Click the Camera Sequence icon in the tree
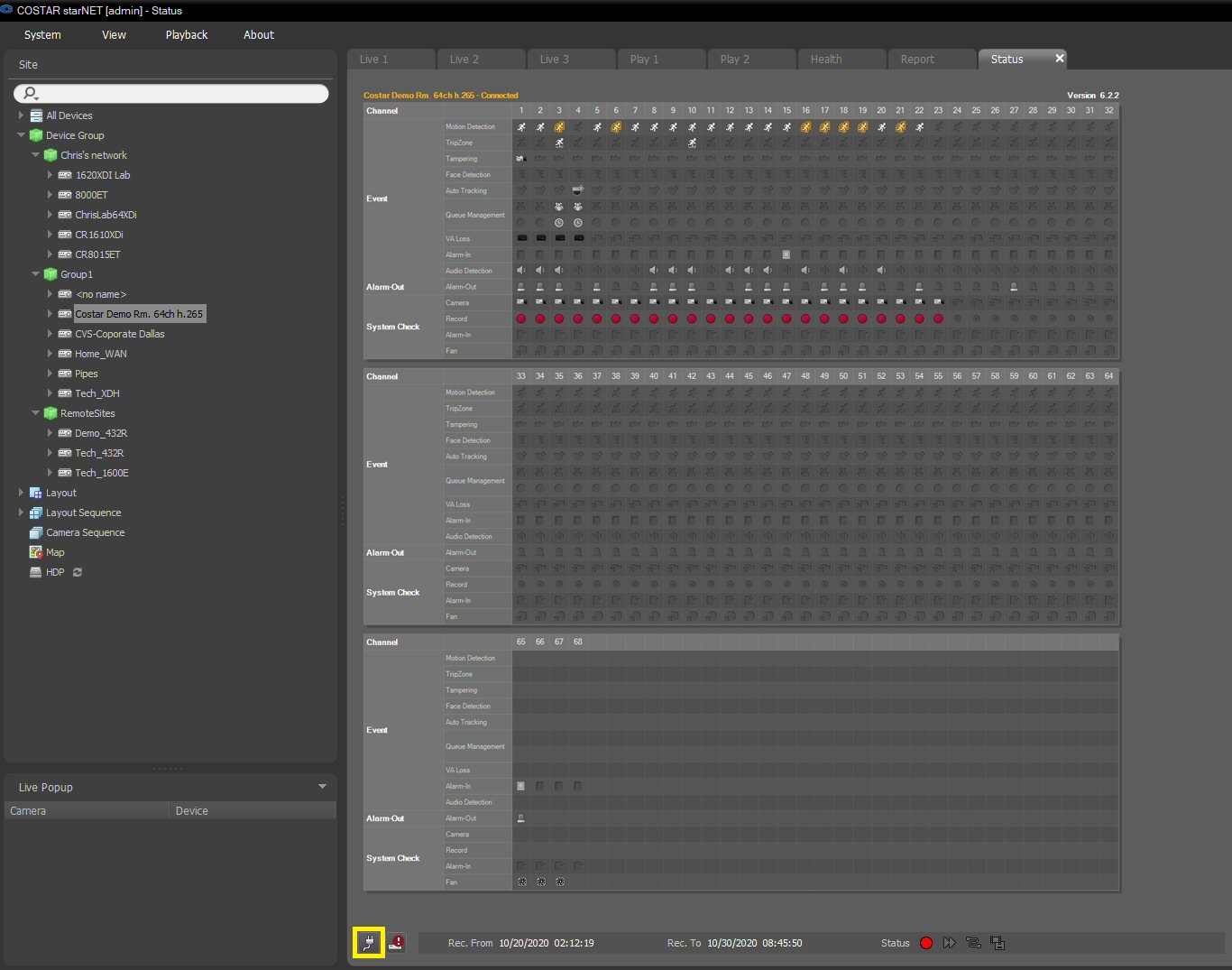 click(36, 532)
